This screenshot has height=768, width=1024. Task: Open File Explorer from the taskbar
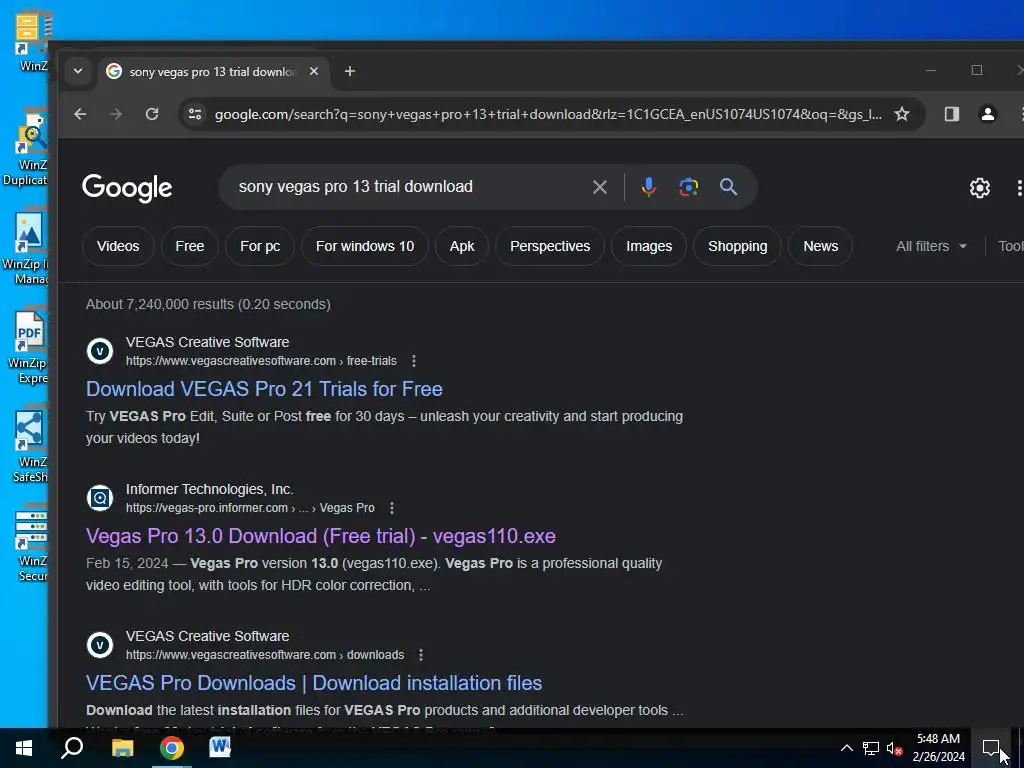122,748
